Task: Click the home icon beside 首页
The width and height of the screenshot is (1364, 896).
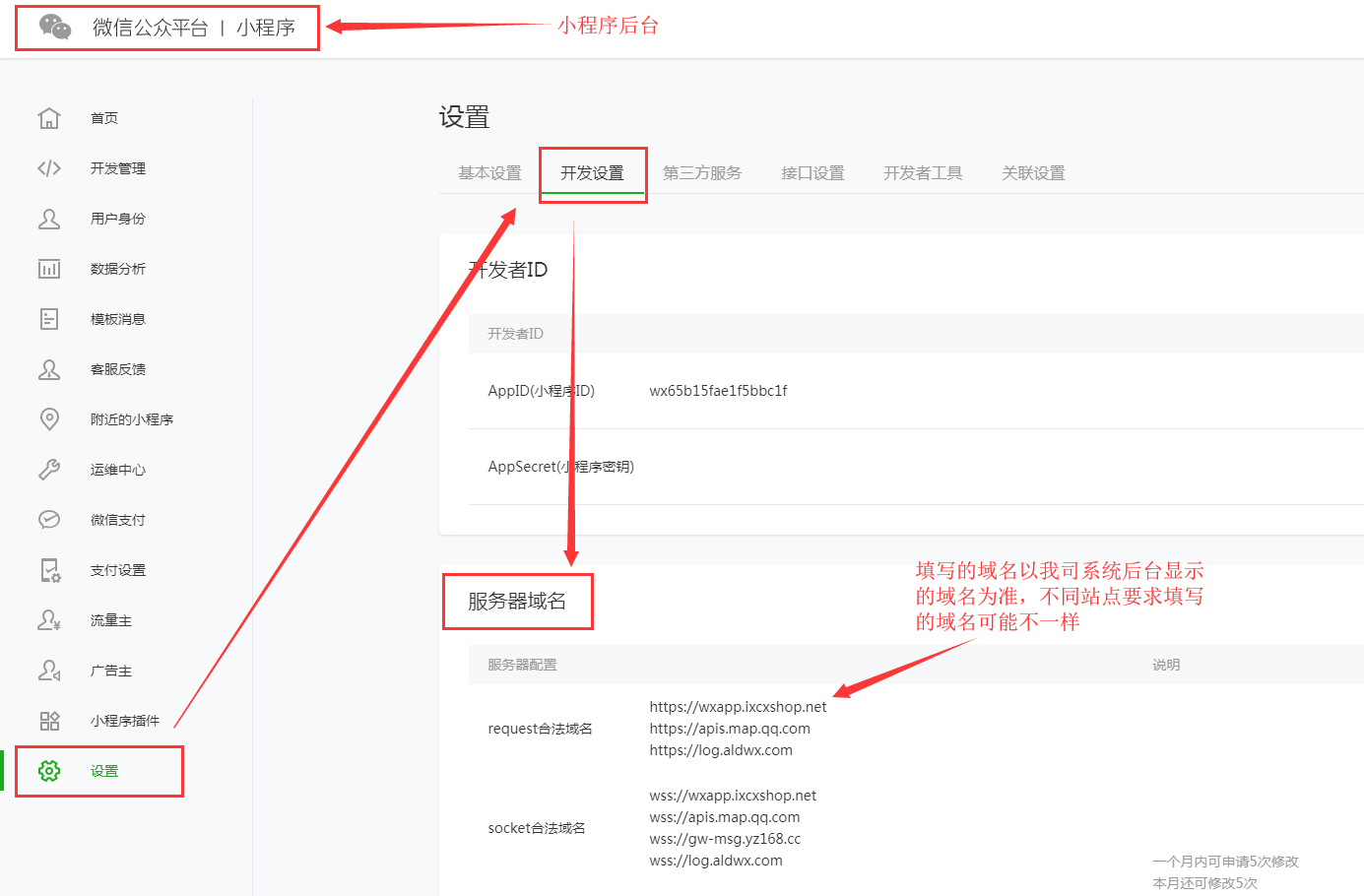Action: [x=49, y=118]
